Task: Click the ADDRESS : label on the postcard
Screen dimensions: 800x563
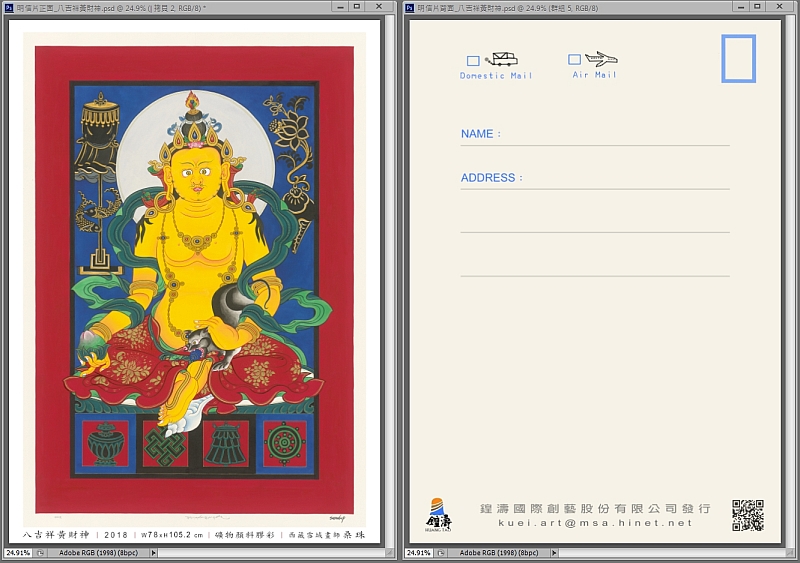Action: [x=491, y=178]
